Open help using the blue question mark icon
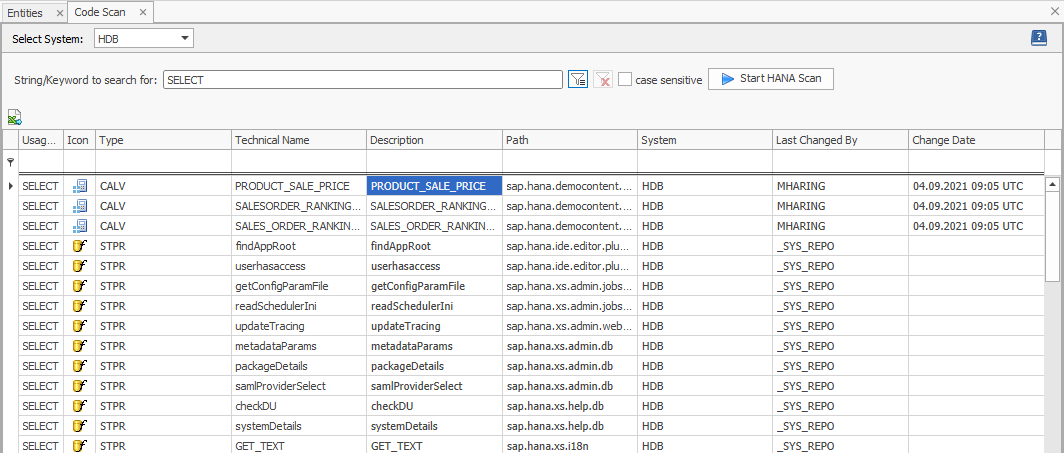The height and width of the screenshot is (453, 1064). pos(1039,38)
